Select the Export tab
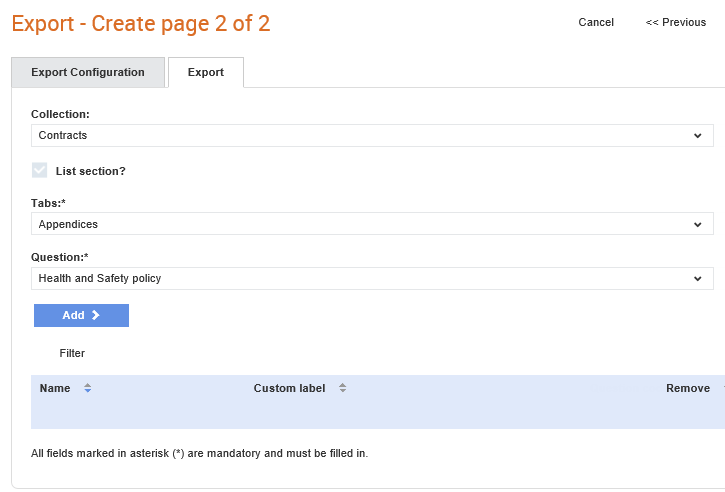Screen dimensions: 725x492 (x=206, y=72)
